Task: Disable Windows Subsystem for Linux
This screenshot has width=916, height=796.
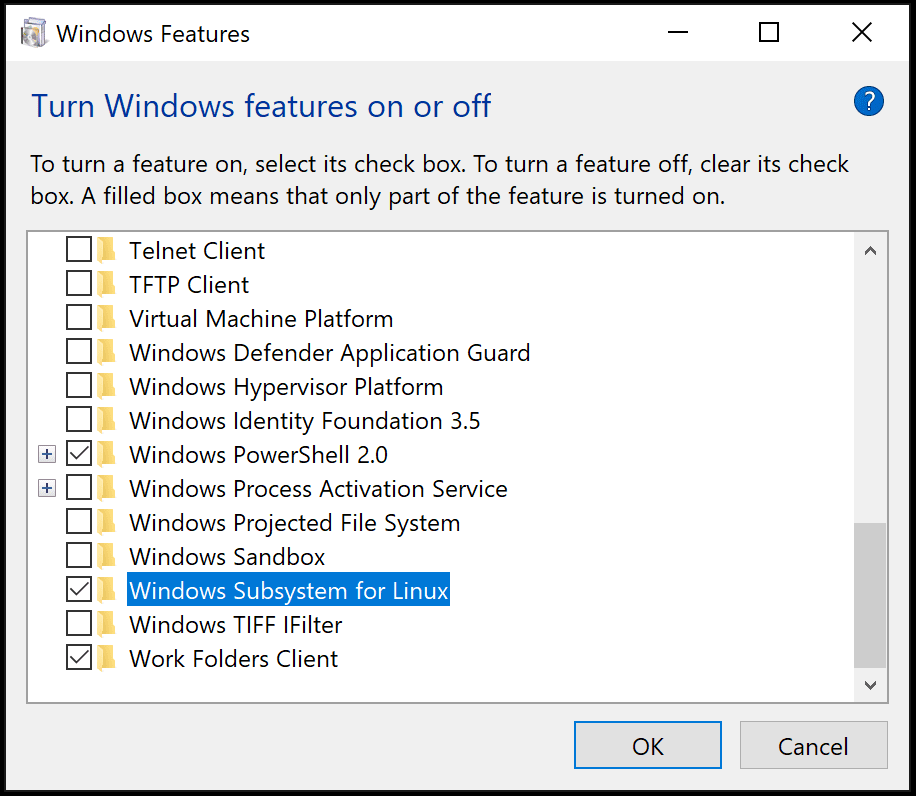Action: pos(79,590)
